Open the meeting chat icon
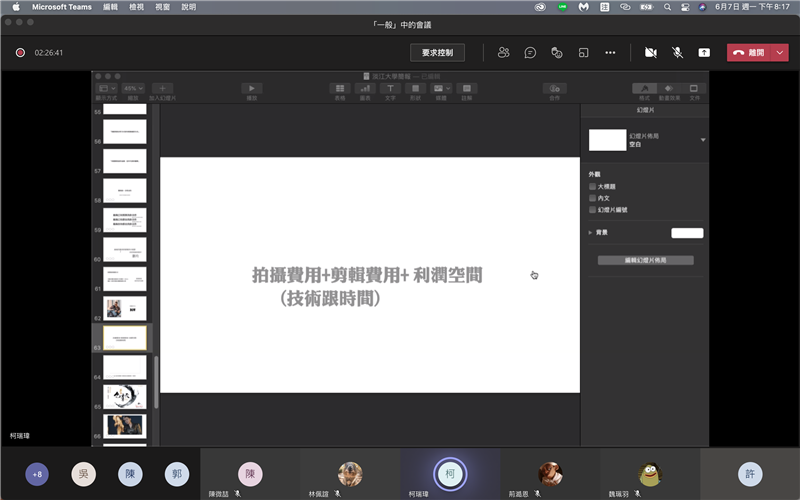The width and height of the screenshot is (800, 500). [530, 52]
